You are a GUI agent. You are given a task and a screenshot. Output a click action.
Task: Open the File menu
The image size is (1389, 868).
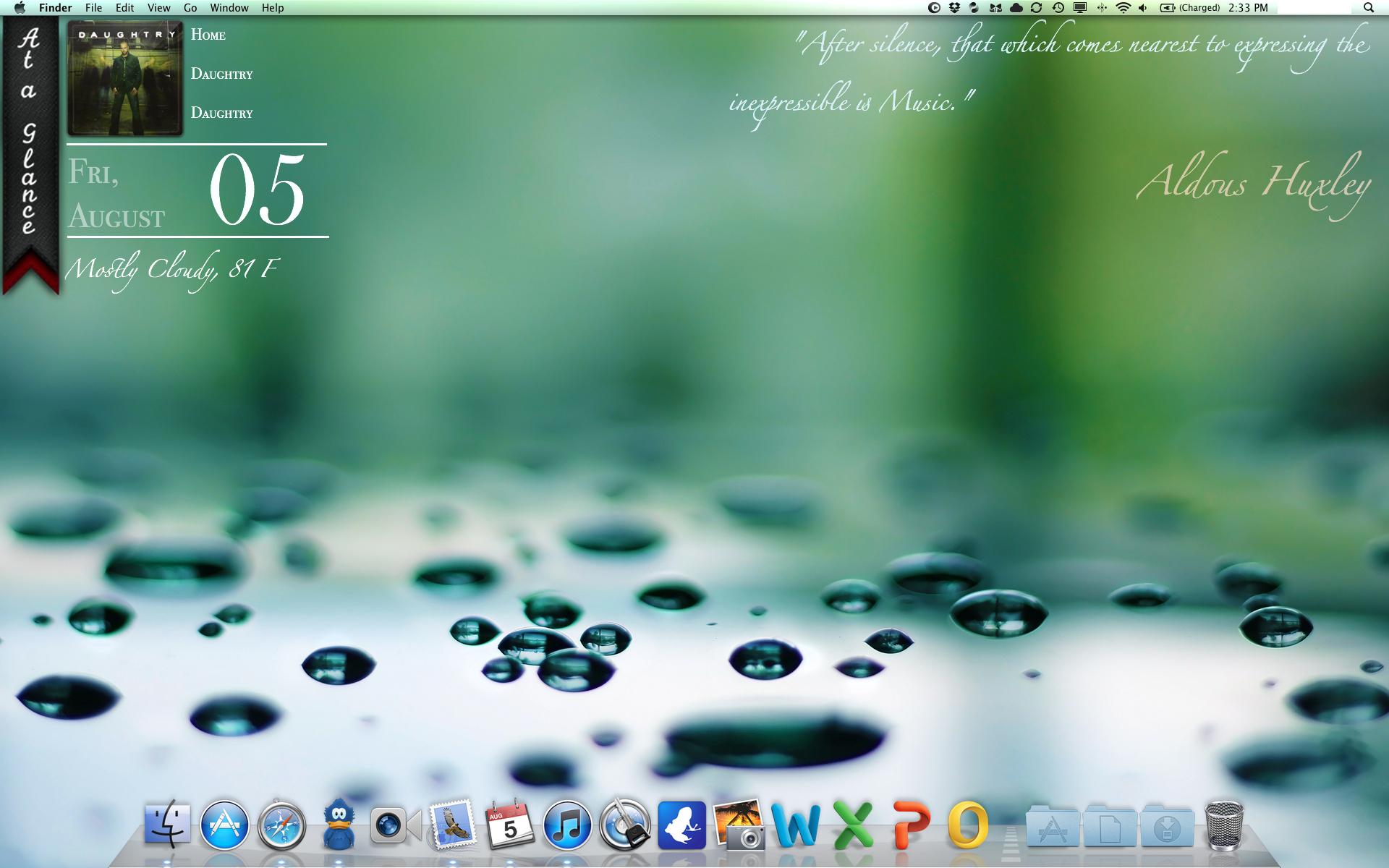[93, 8]
